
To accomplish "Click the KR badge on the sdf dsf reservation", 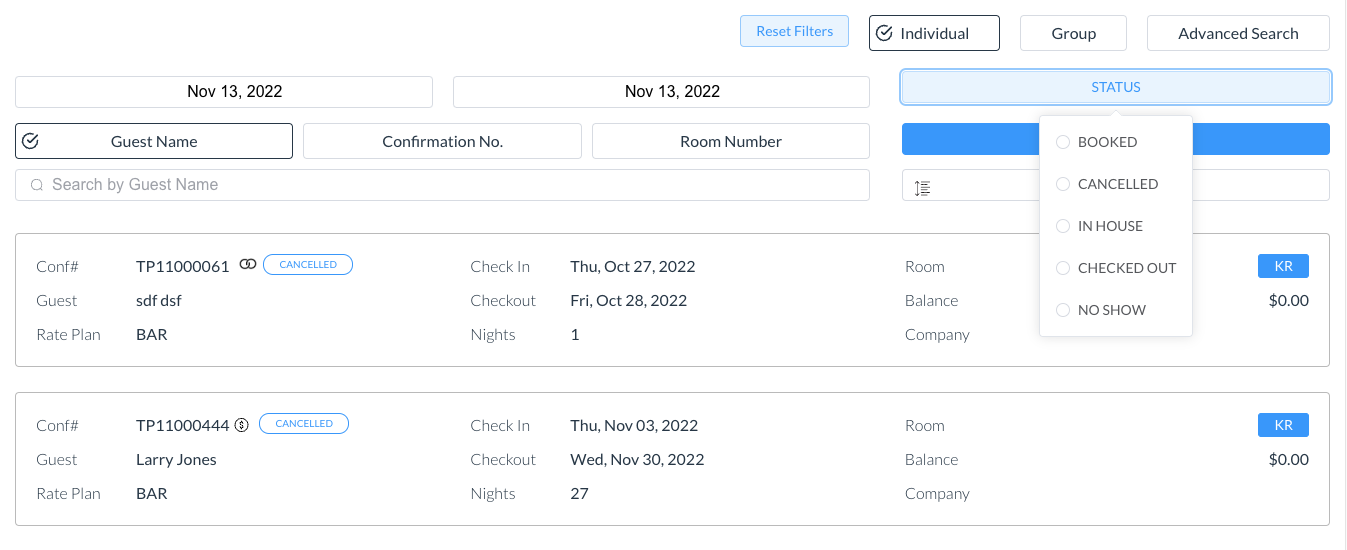I will 1283,266.
